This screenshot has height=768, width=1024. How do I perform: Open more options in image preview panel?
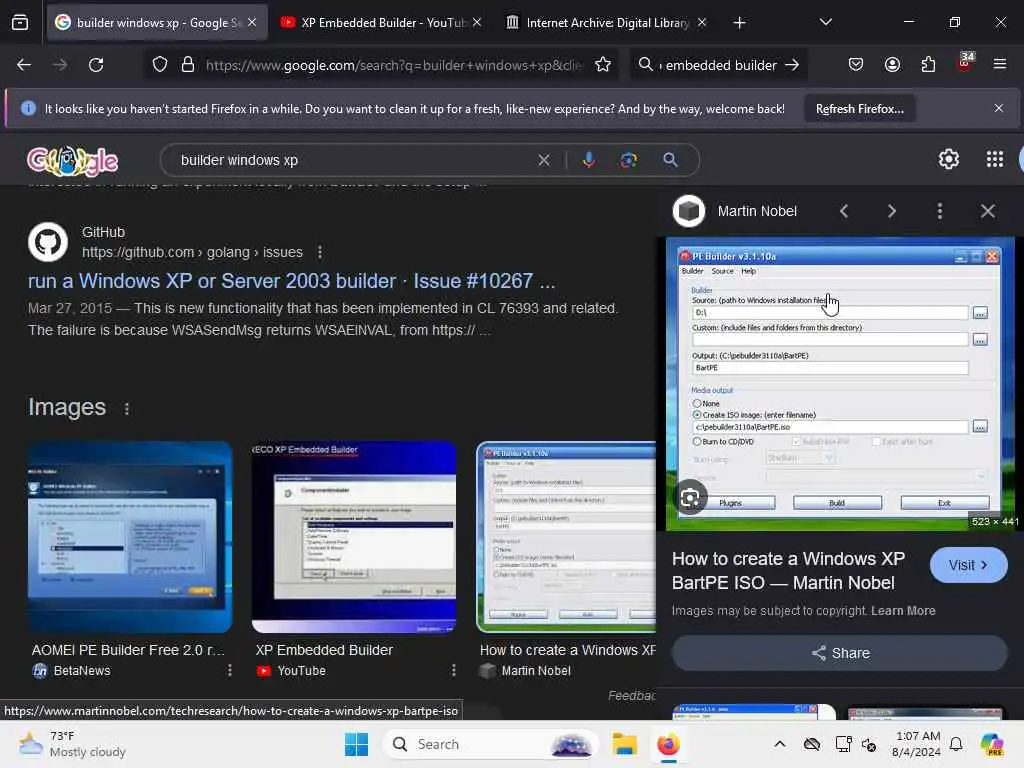[940, 211]
